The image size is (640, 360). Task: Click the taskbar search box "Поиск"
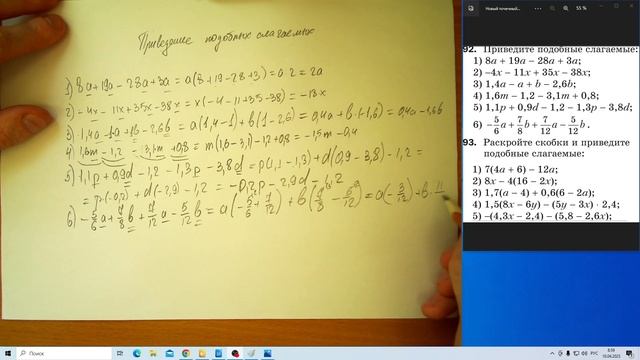(x=64, y=353)
